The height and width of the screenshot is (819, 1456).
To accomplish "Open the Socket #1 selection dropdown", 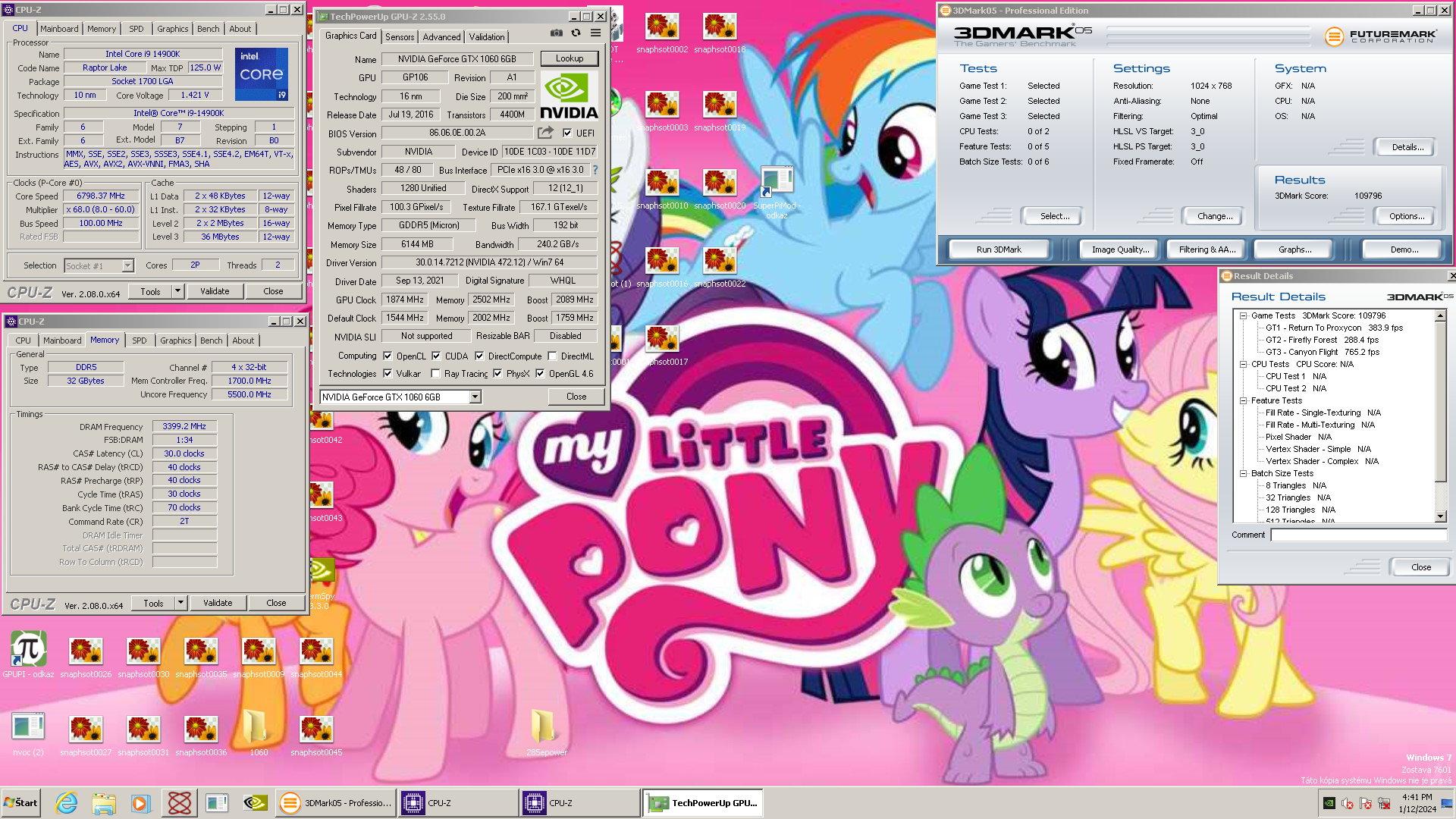I will [127, 265].
